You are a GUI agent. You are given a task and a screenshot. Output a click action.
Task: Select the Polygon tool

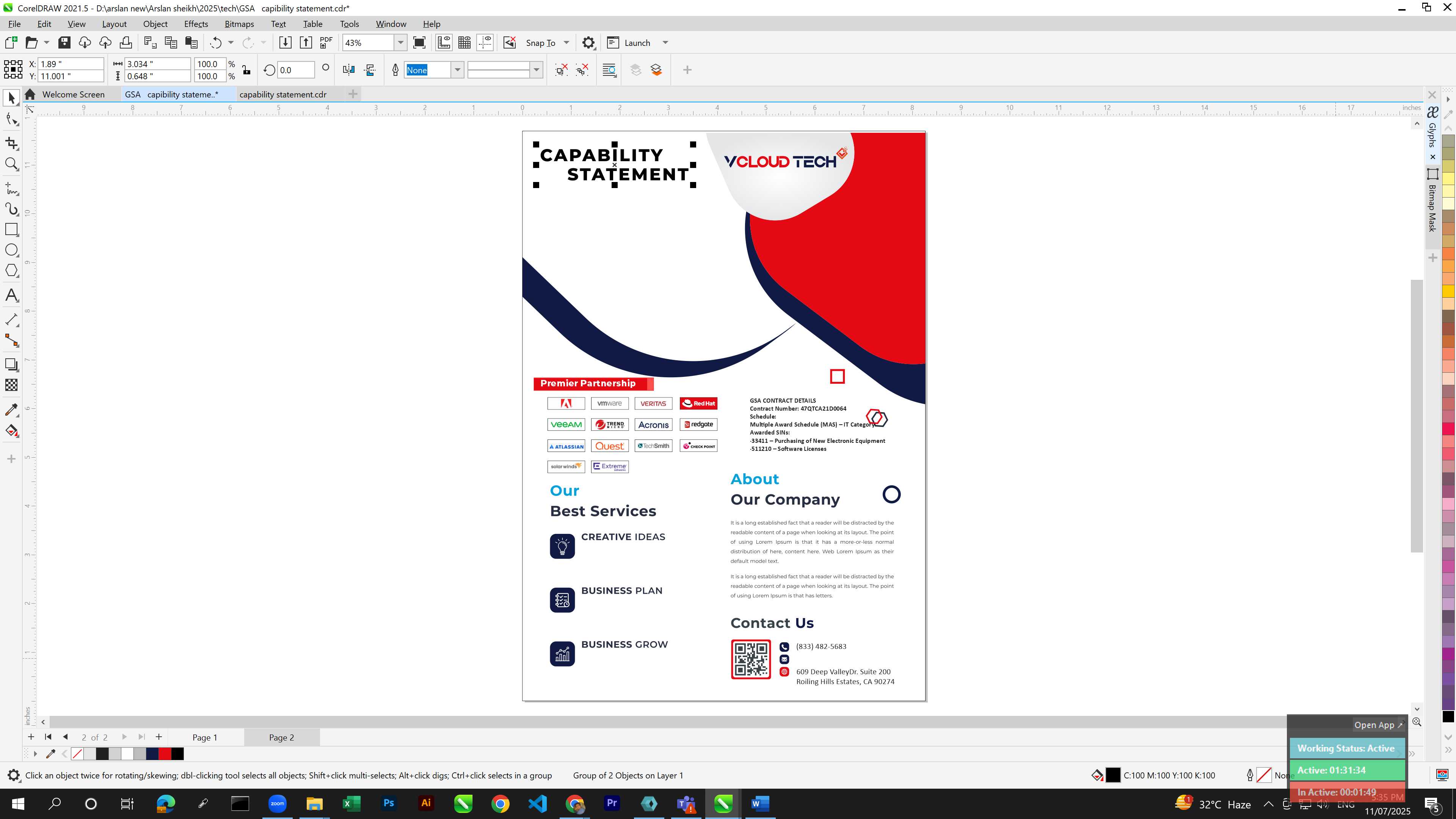[x=11, y=271]
